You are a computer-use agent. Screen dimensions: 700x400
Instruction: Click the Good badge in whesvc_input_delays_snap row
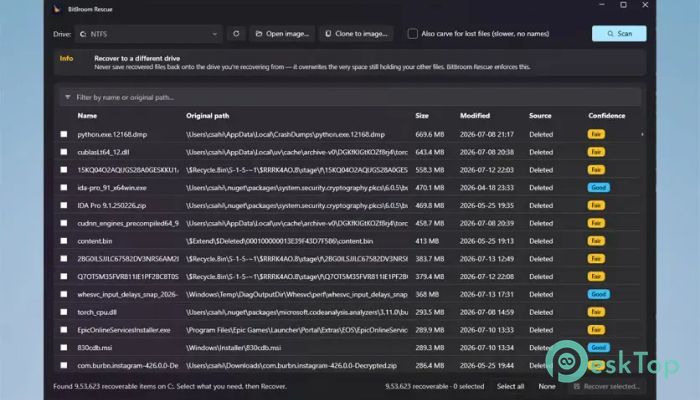599,294
